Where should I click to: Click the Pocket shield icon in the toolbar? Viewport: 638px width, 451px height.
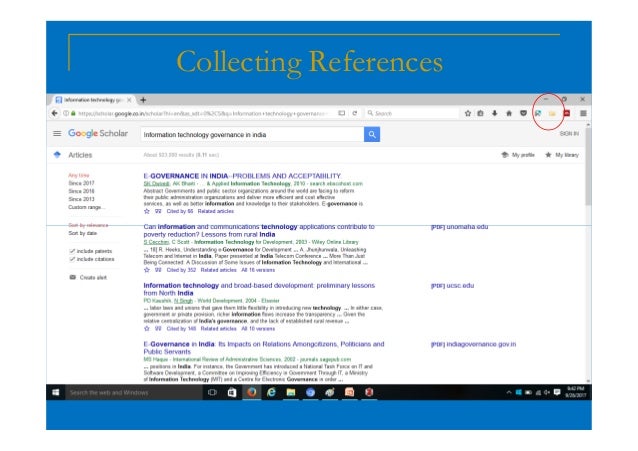[x=523, y=113]
